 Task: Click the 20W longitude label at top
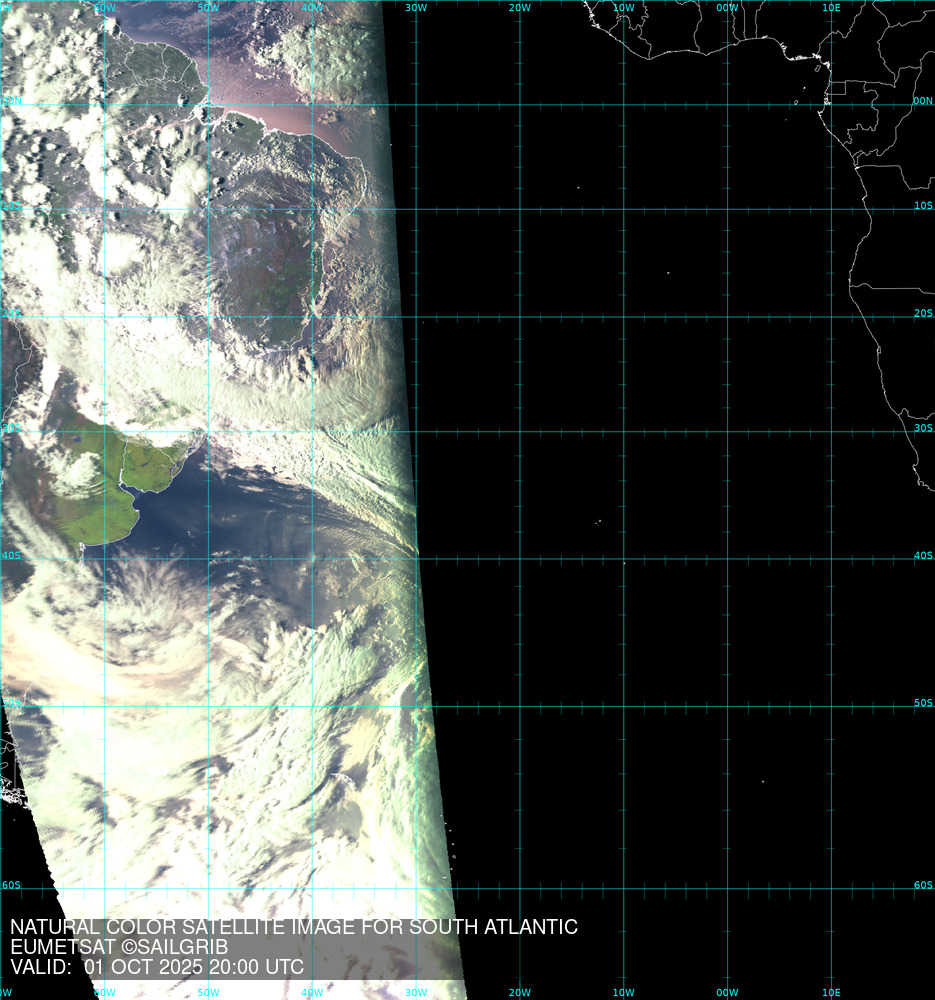click(x=519, y=8)
